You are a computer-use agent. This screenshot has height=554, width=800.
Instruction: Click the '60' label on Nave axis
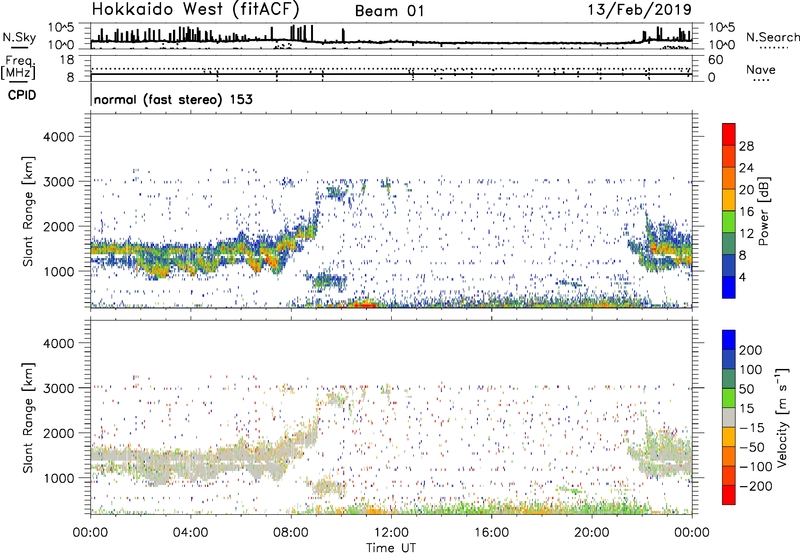715,60
